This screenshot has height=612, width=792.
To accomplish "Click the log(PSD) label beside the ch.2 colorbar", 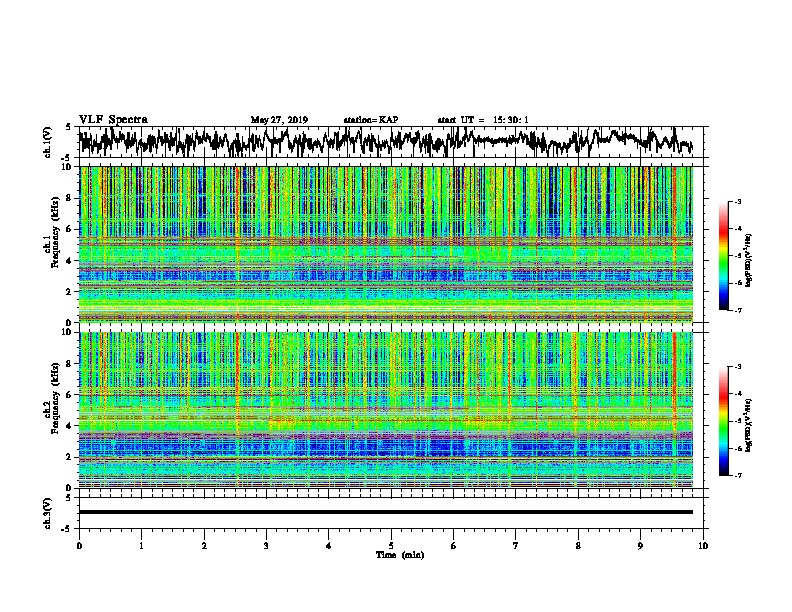I will [748, 425].
